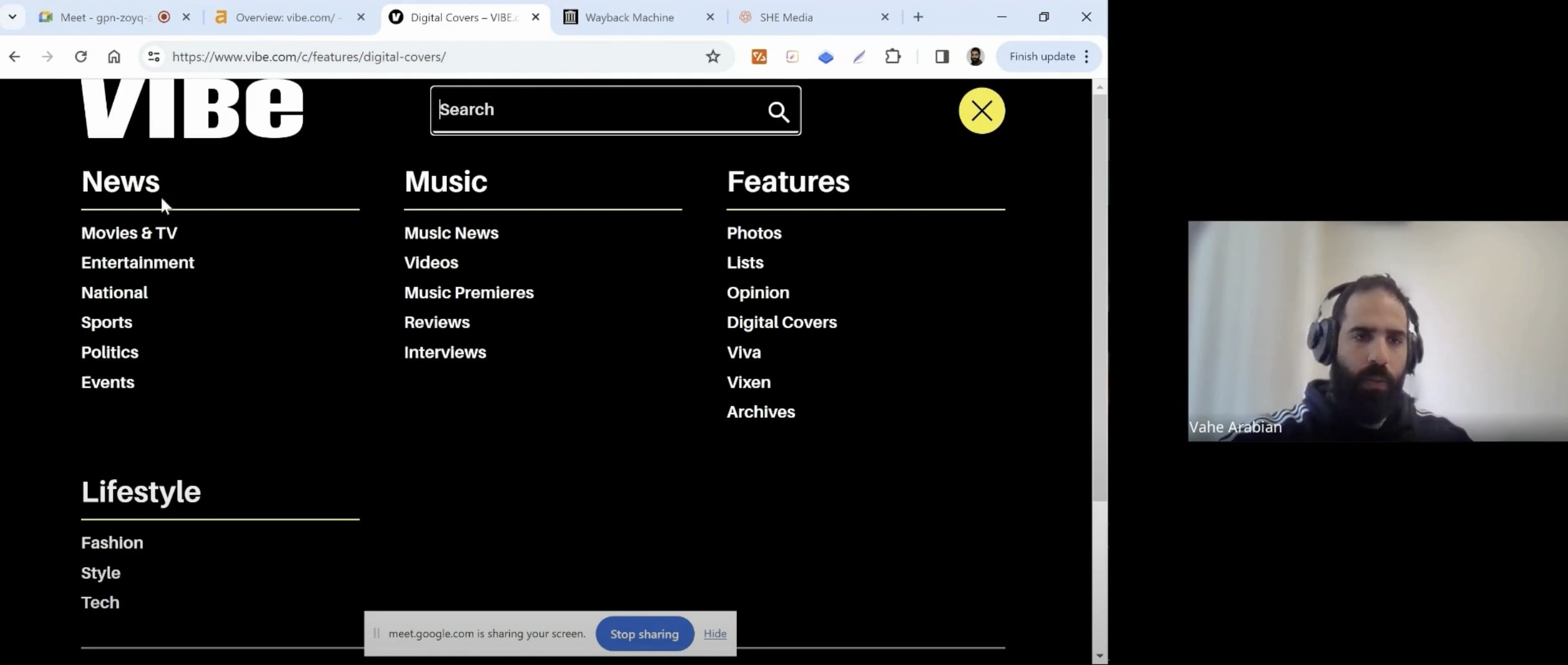Open the Chrome profile avatar
1568x665 pixels.
tap(975, 56)
